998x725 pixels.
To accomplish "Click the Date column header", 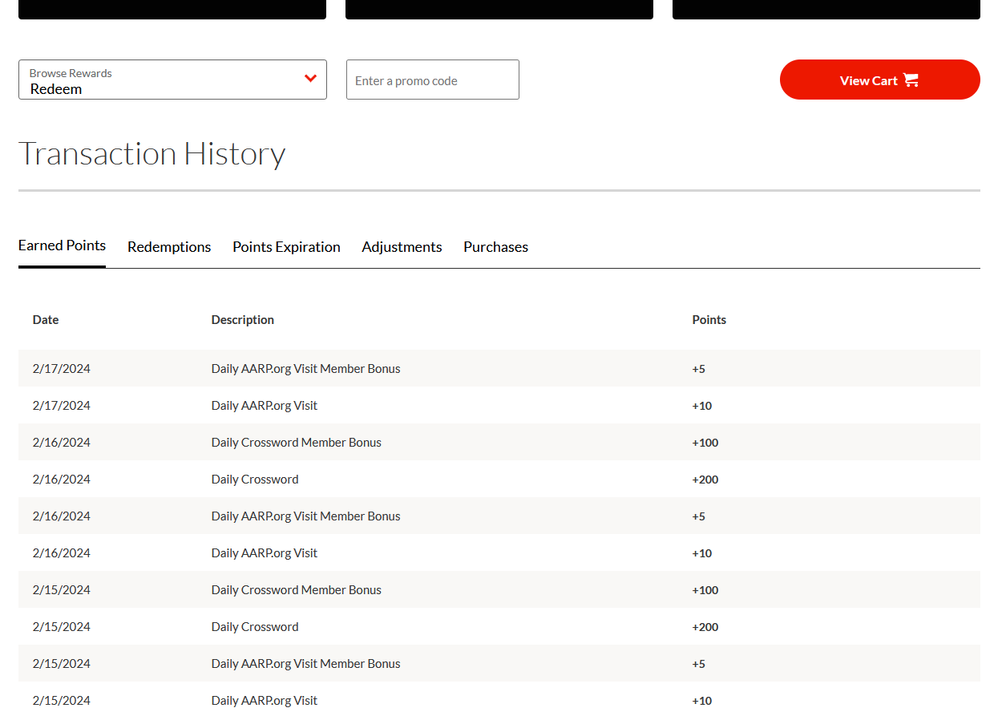I will click(x=46, y=320).
